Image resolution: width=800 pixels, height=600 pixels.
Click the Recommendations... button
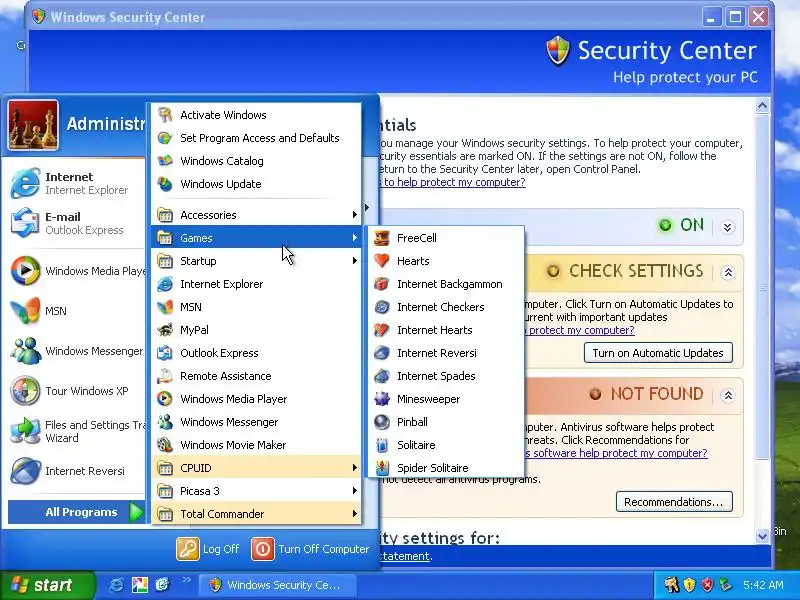pyautogui.click(x=673, y=502)
